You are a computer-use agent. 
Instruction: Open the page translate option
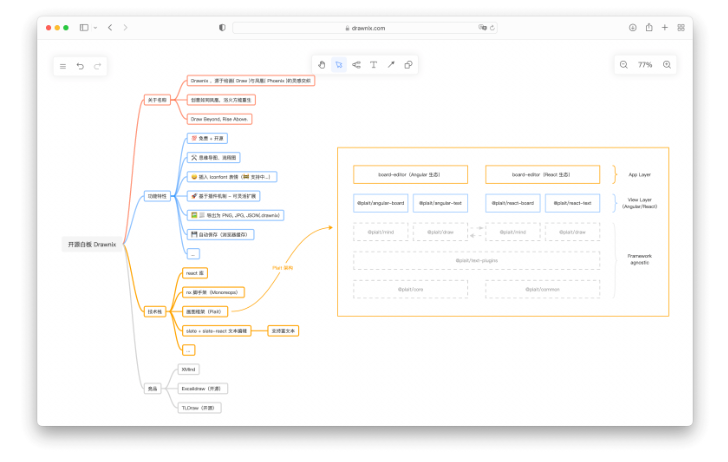482,27
